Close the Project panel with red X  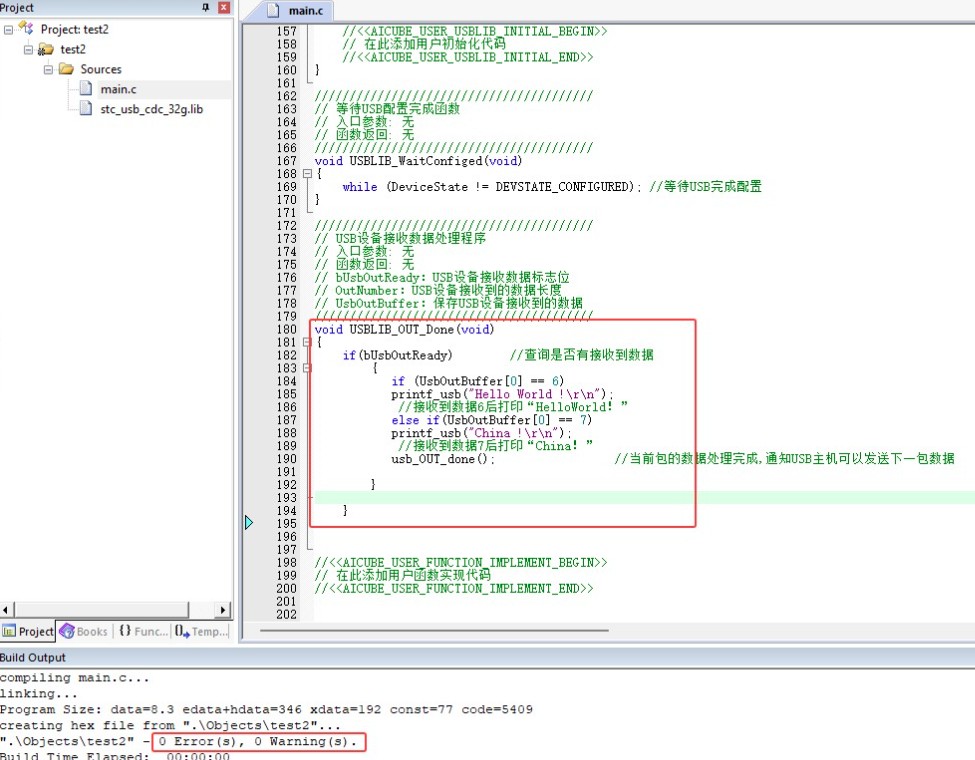pyautogui.click(x=223, y=8)
